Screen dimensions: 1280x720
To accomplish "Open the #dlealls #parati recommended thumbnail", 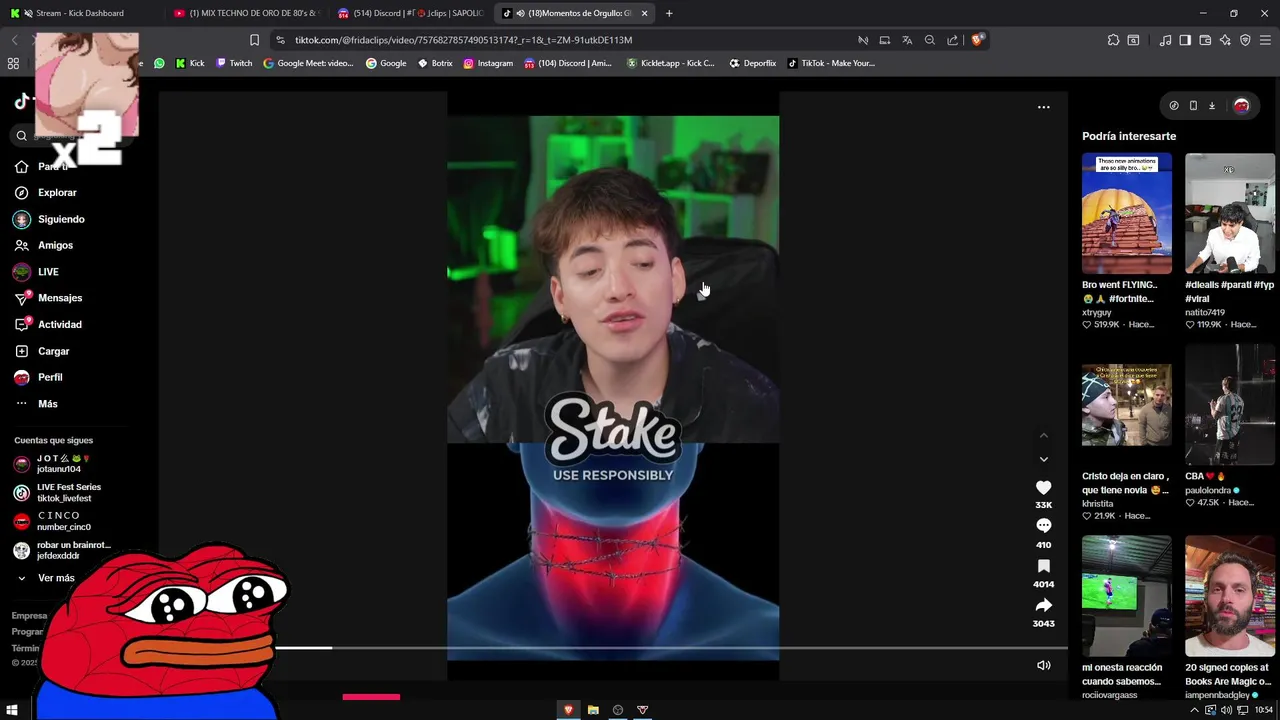I will (1230, 213).
